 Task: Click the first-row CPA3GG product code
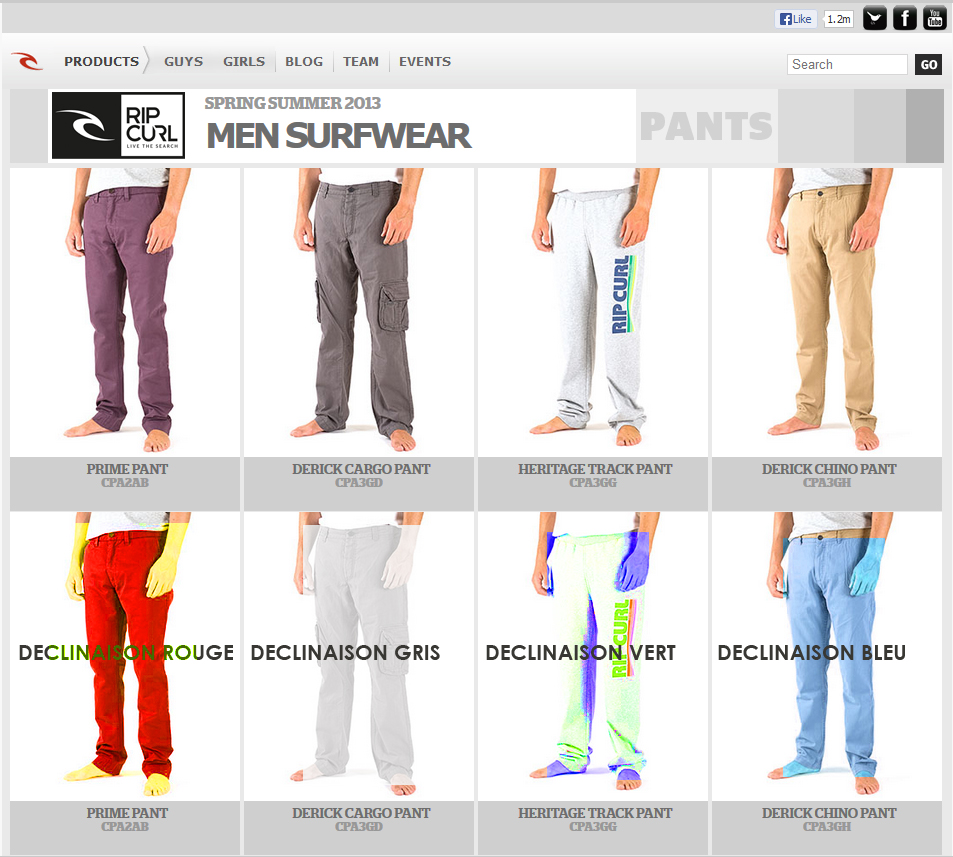point(593,483)
